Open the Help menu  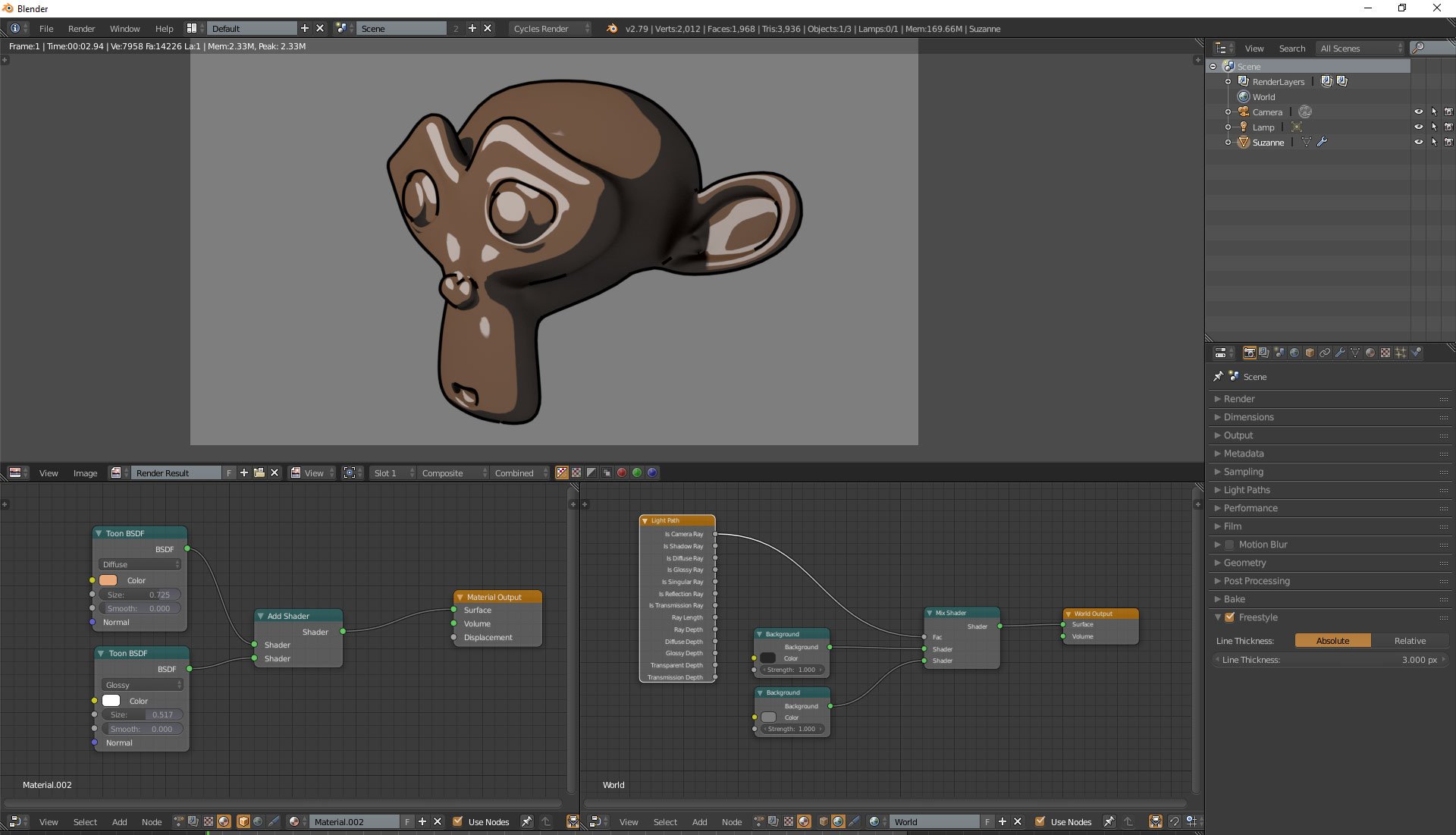click(164, 28)
